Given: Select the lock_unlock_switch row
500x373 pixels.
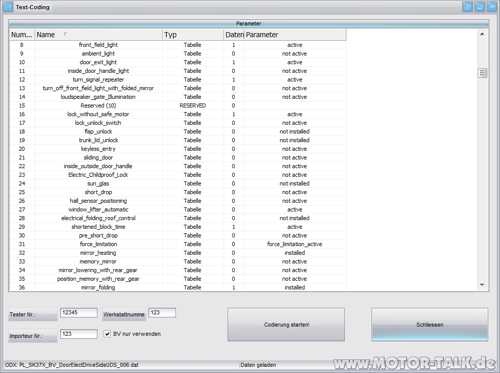Looking at the screenshot, I should coord(178,123).
